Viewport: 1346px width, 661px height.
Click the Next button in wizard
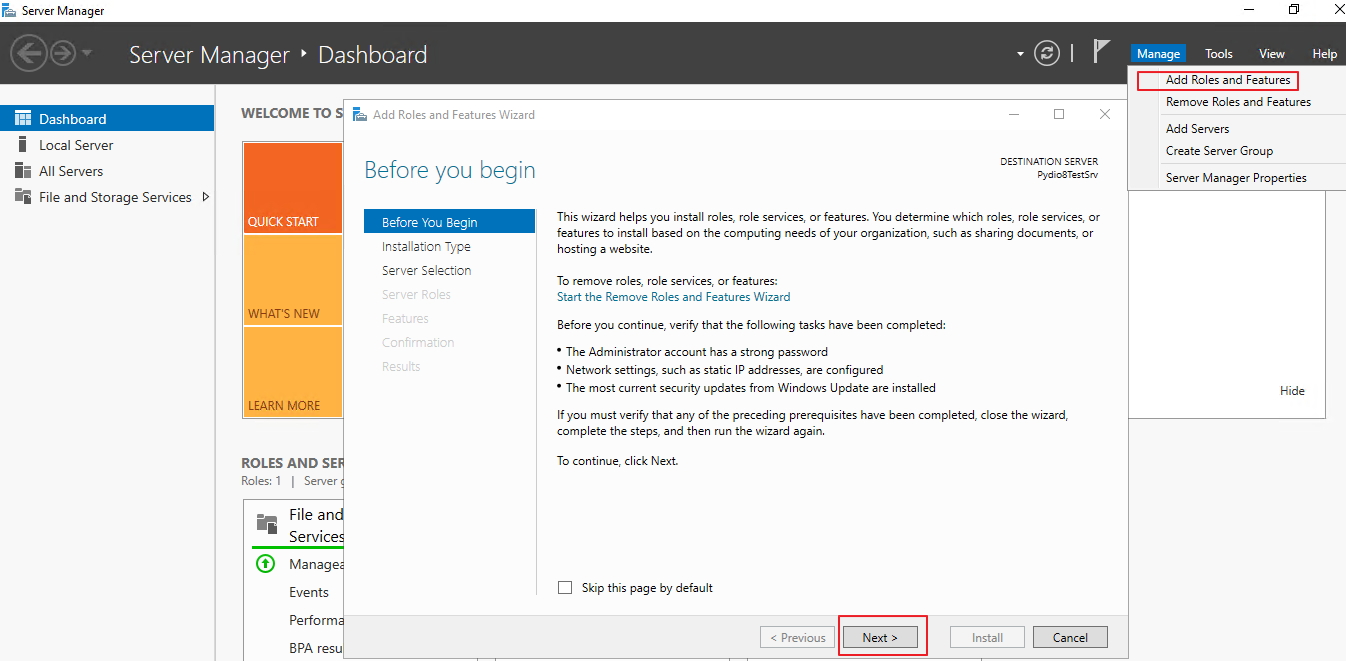[x=880, y=637]
